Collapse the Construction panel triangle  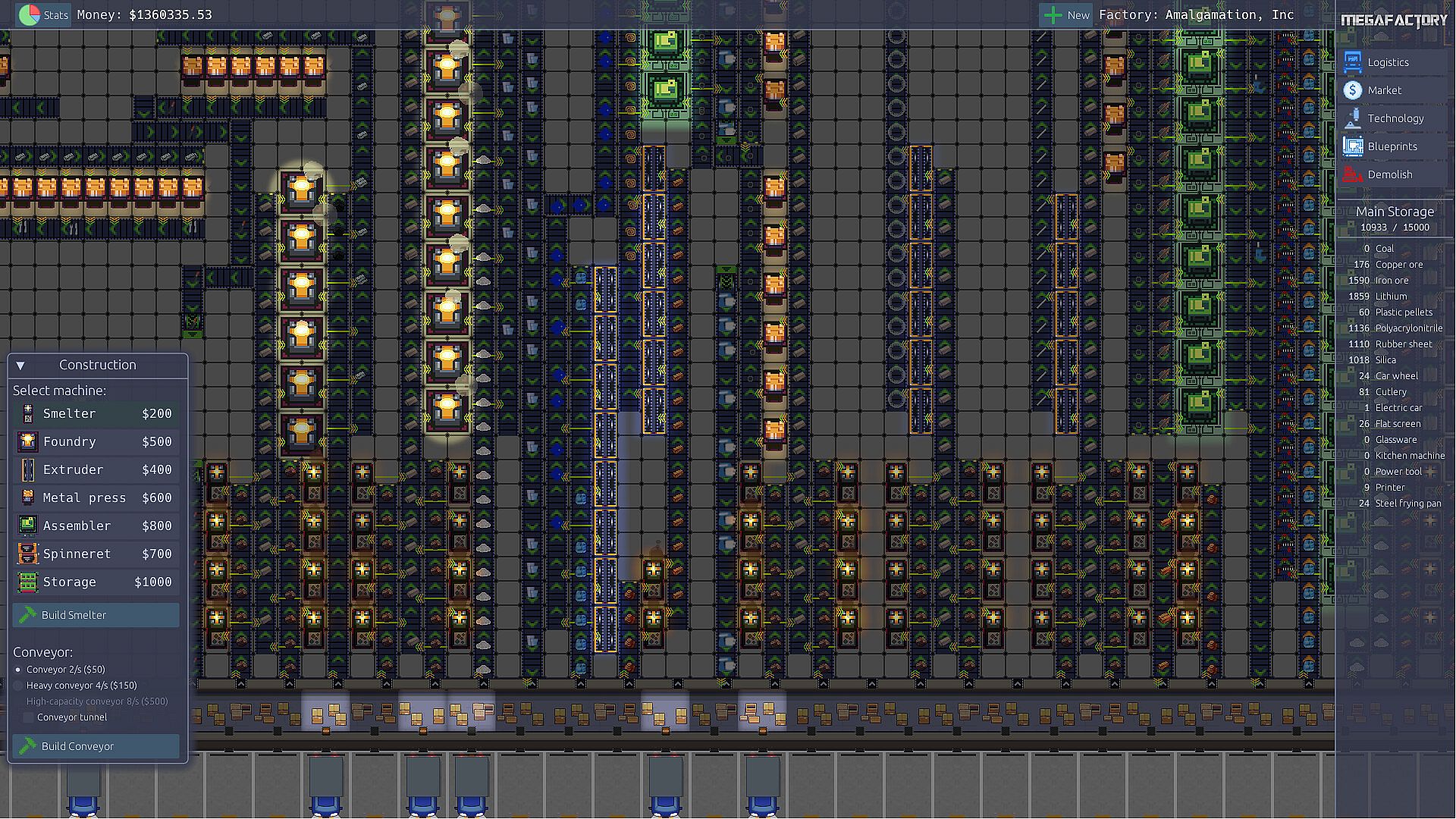(20, 366)
